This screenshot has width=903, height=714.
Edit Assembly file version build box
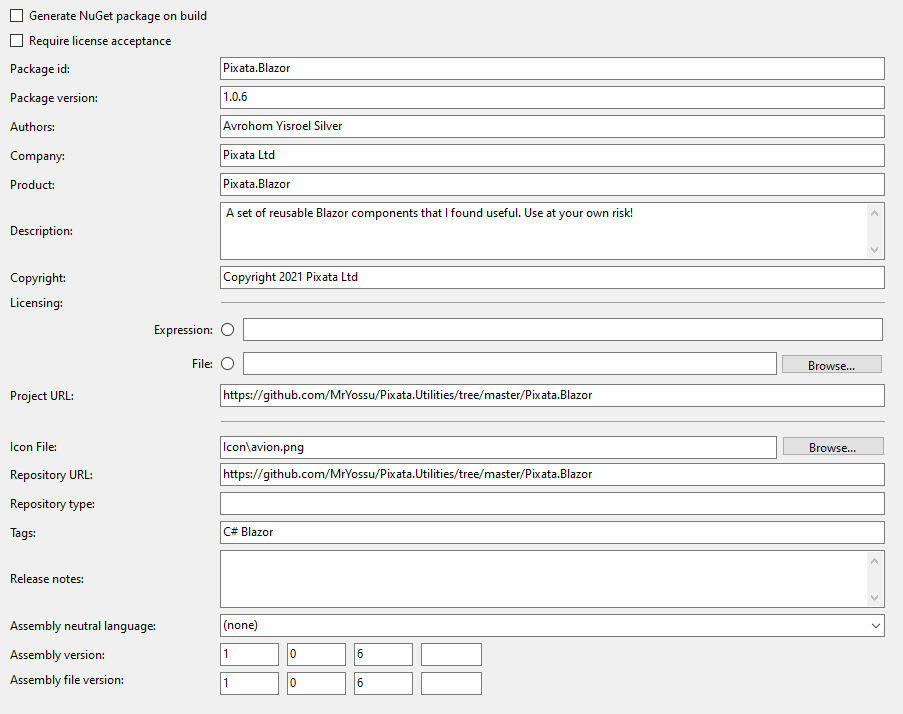tap(383, 683)
